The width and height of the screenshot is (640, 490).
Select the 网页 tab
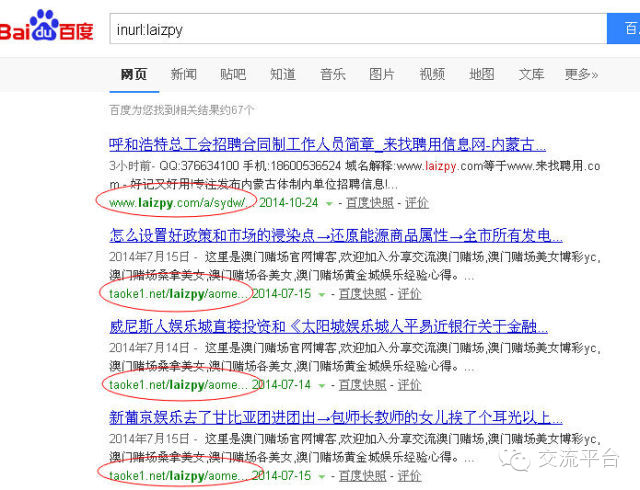(134, 74)
